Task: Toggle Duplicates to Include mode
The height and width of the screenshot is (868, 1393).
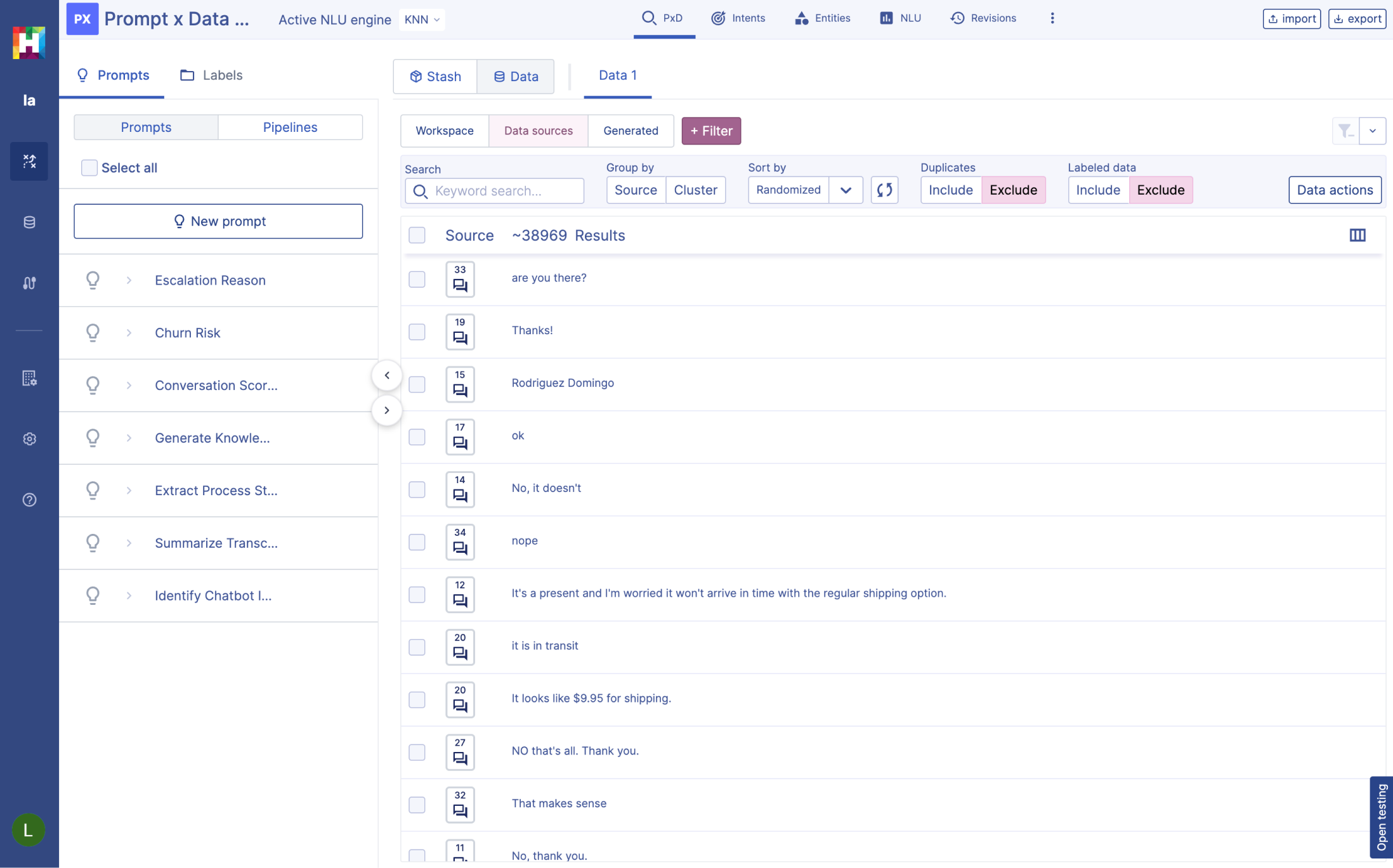Action: (950, 189)
